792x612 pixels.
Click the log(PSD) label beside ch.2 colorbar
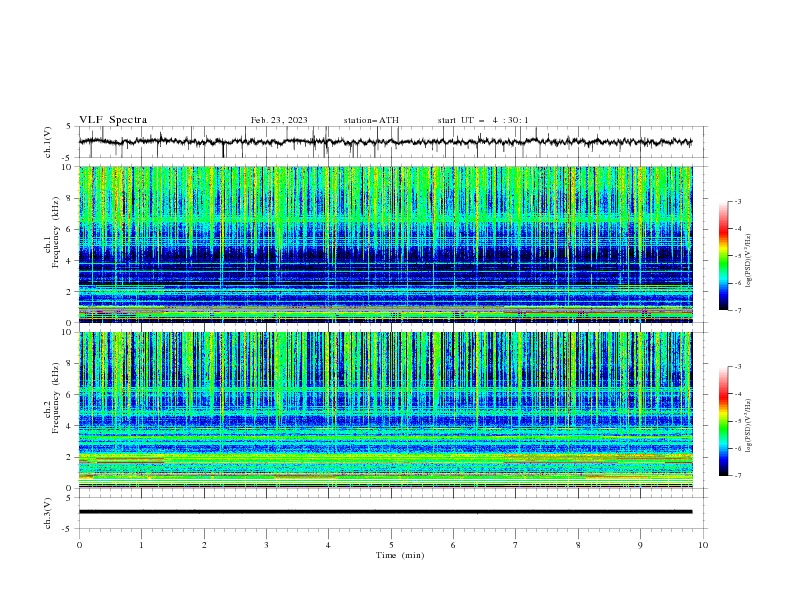tap(748, 425)
